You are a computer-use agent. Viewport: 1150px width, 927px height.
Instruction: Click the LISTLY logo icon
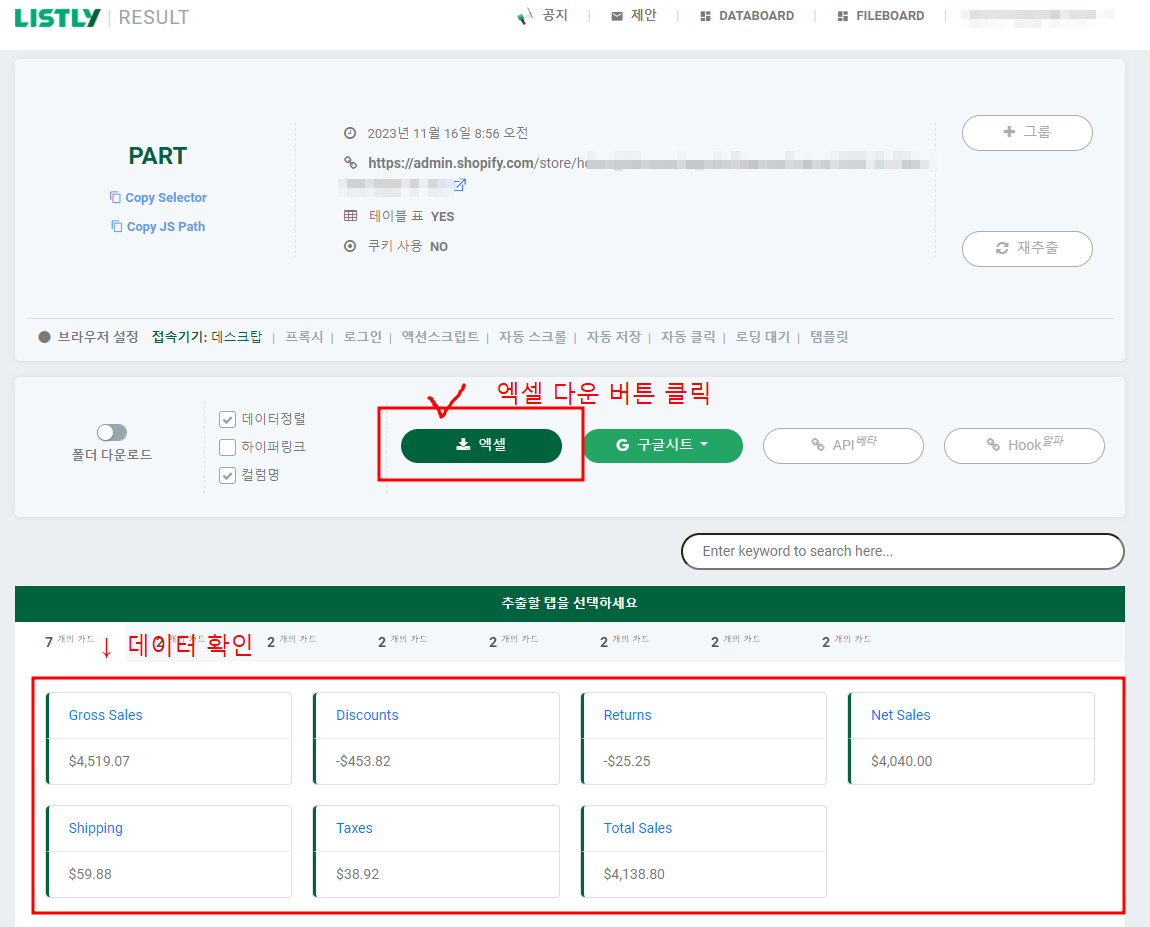point(57,16)
